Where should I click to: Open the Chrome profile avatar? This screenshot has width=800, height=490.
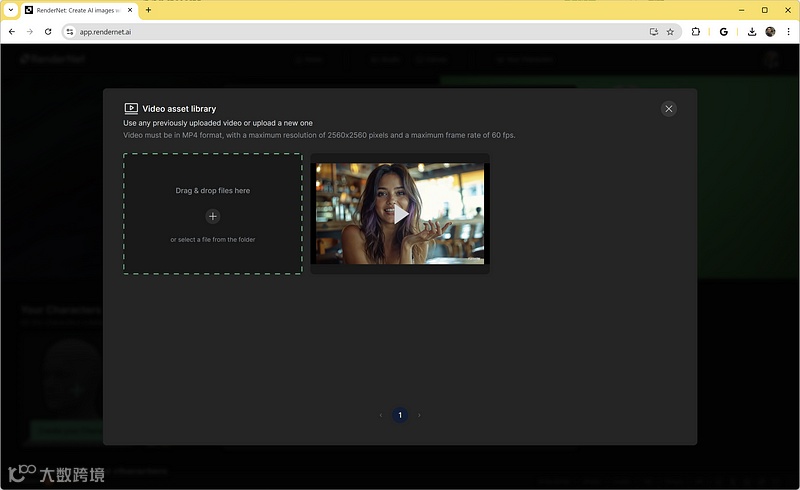(770, 32)
